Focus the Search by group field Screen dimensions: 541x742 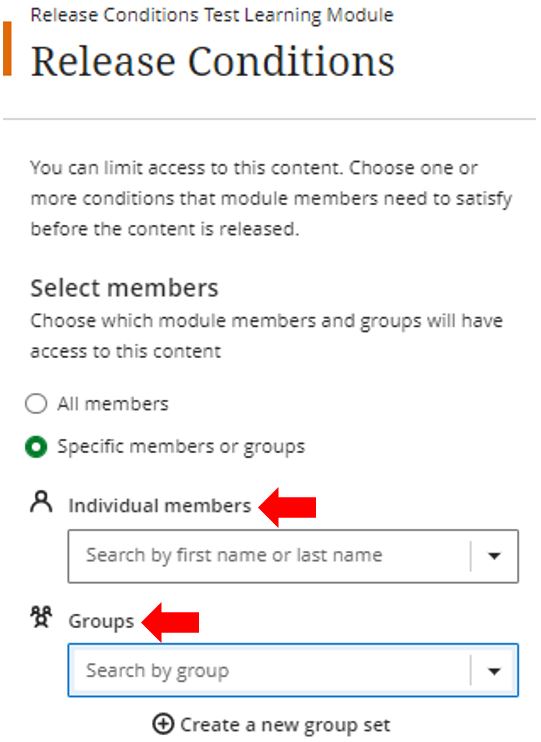click(293, 670)
